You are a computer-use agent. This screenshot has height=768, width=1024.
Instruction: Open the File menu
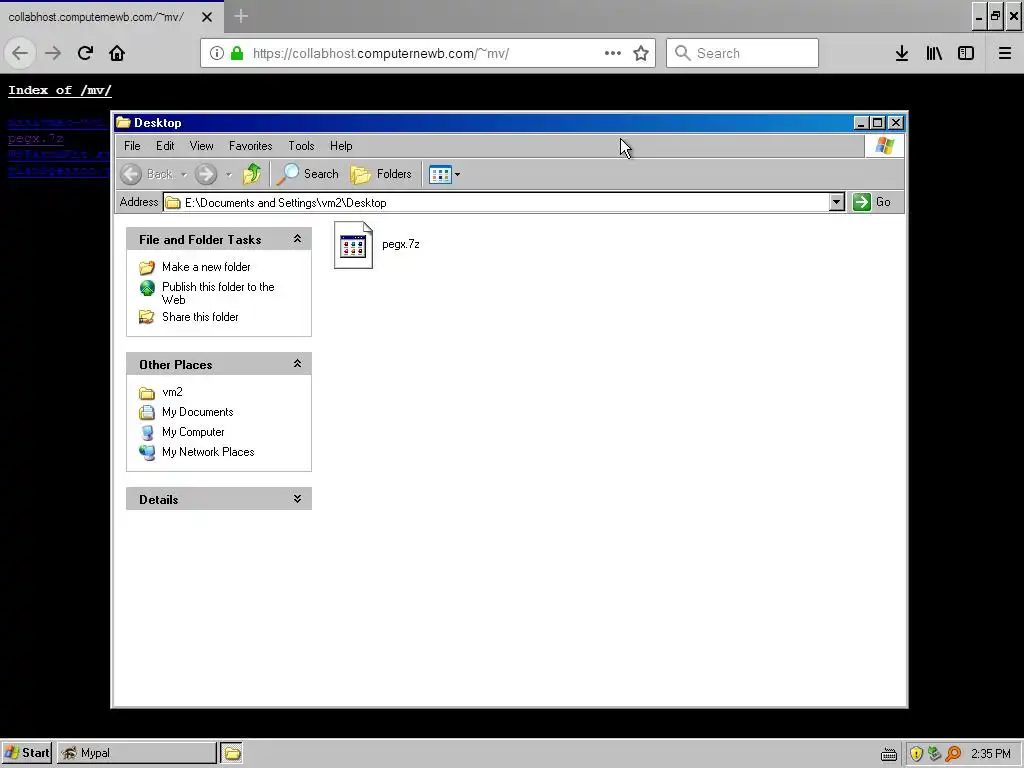[x=132, y=146]
